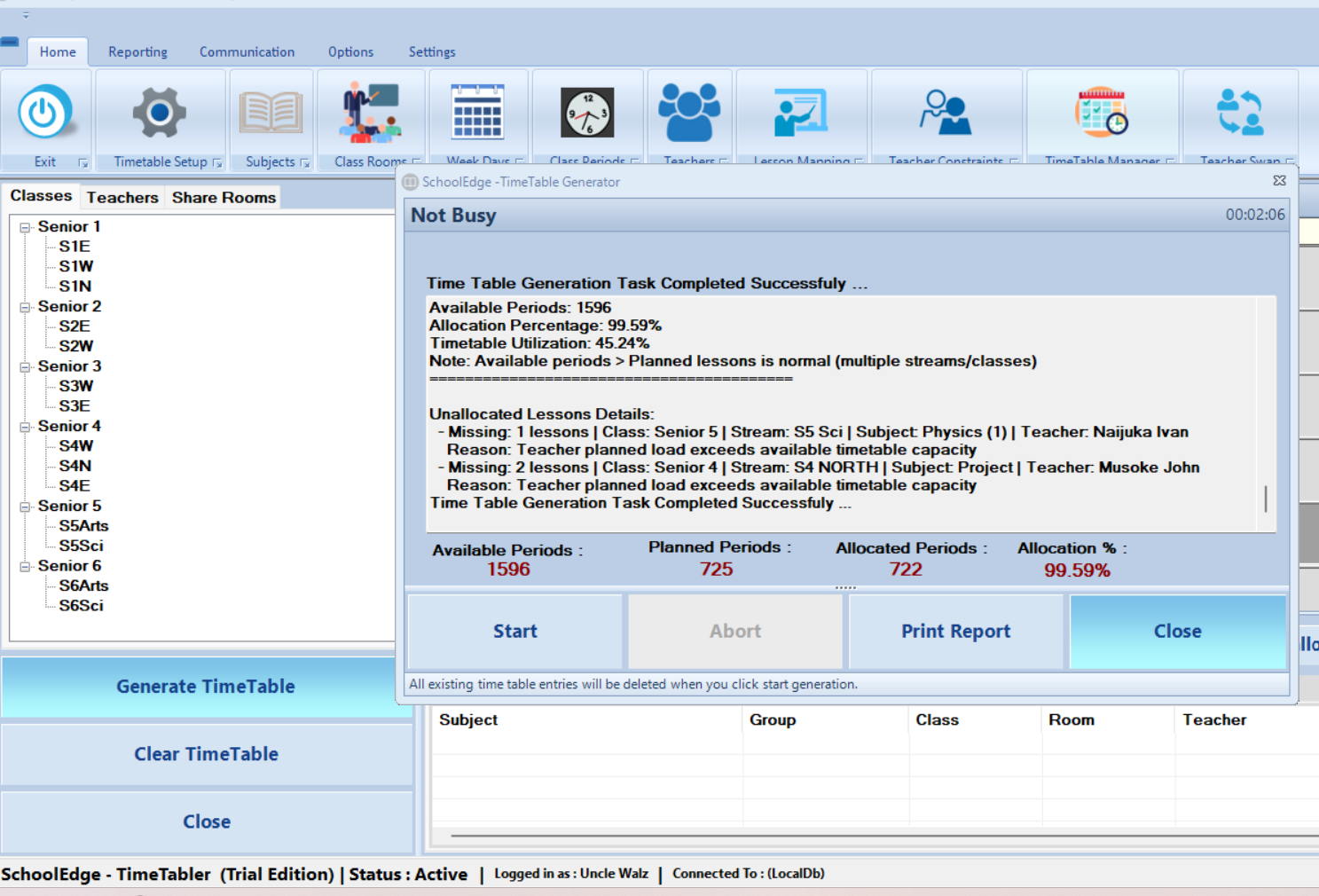The width and height of the screenshot is (1319, 896).
Task: Open the Teachers group icon
Action: point(689,113)
